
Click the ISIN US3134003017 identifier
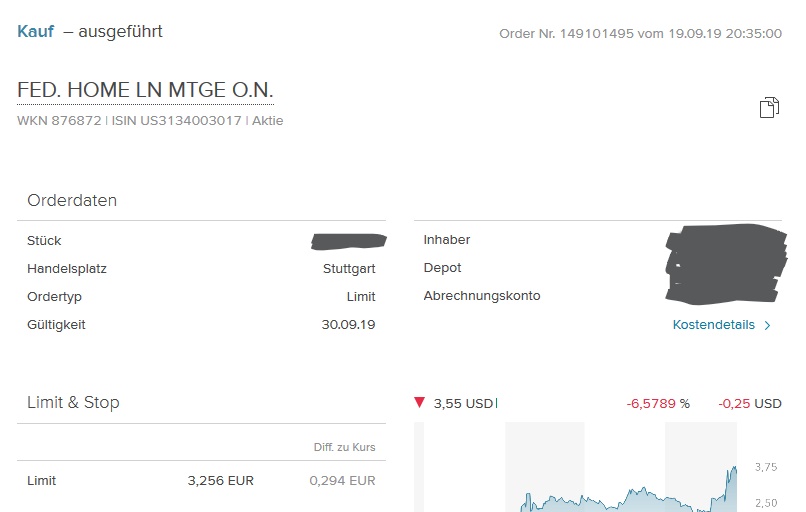click(176, 121)
